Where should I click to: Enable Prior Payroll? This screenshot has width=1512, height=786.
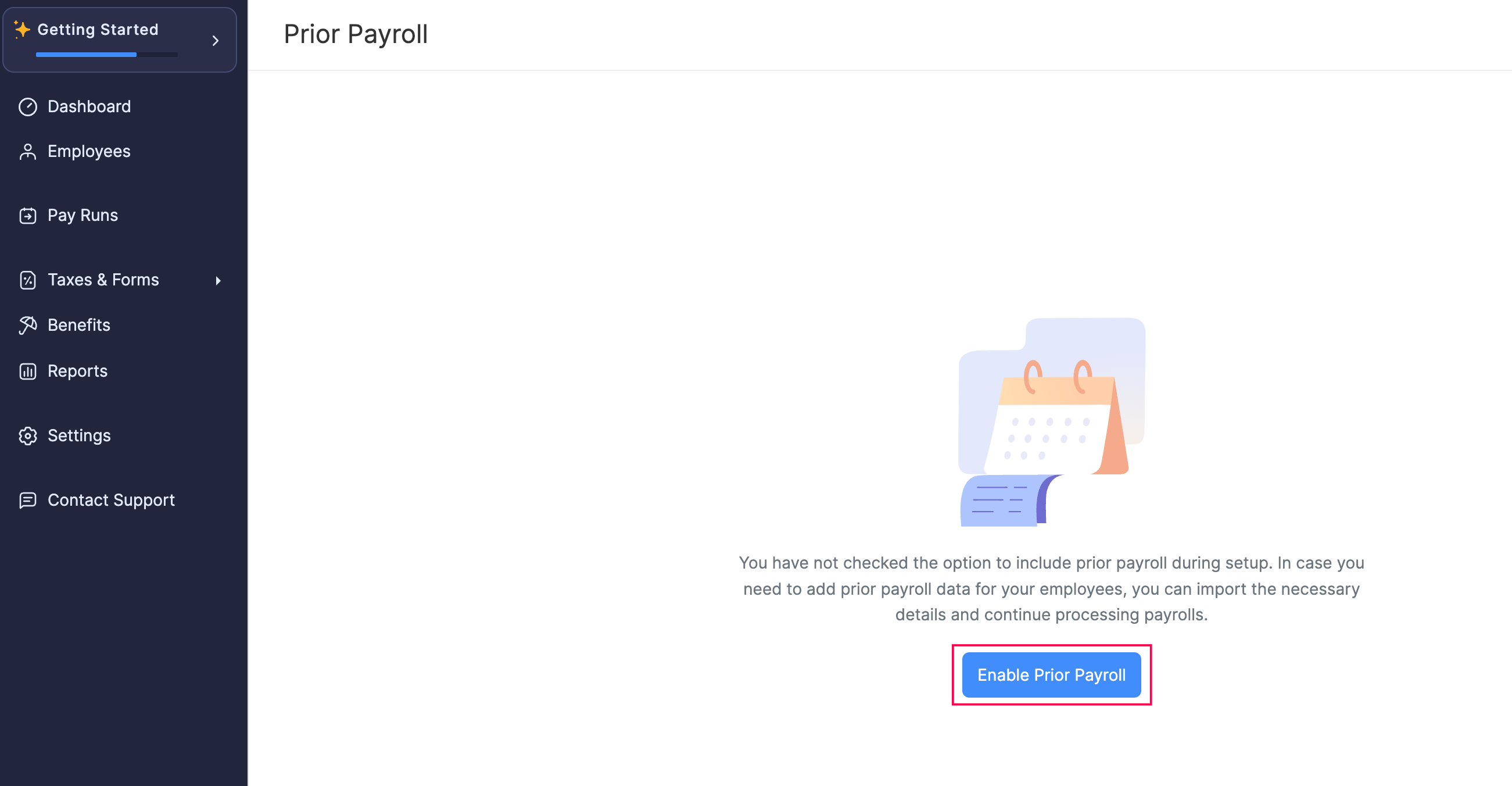[x=1051, y=674]
